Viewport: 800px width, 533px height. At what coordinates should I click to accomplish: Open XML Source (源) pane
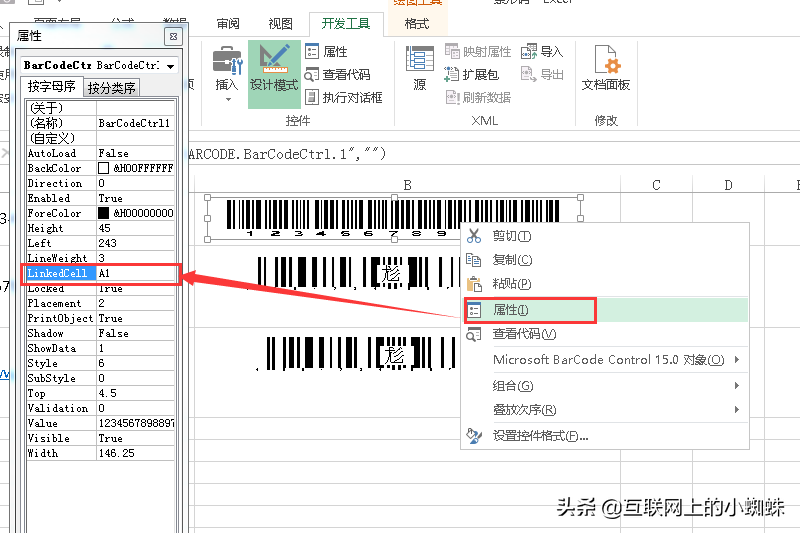(x=420, y=68)
